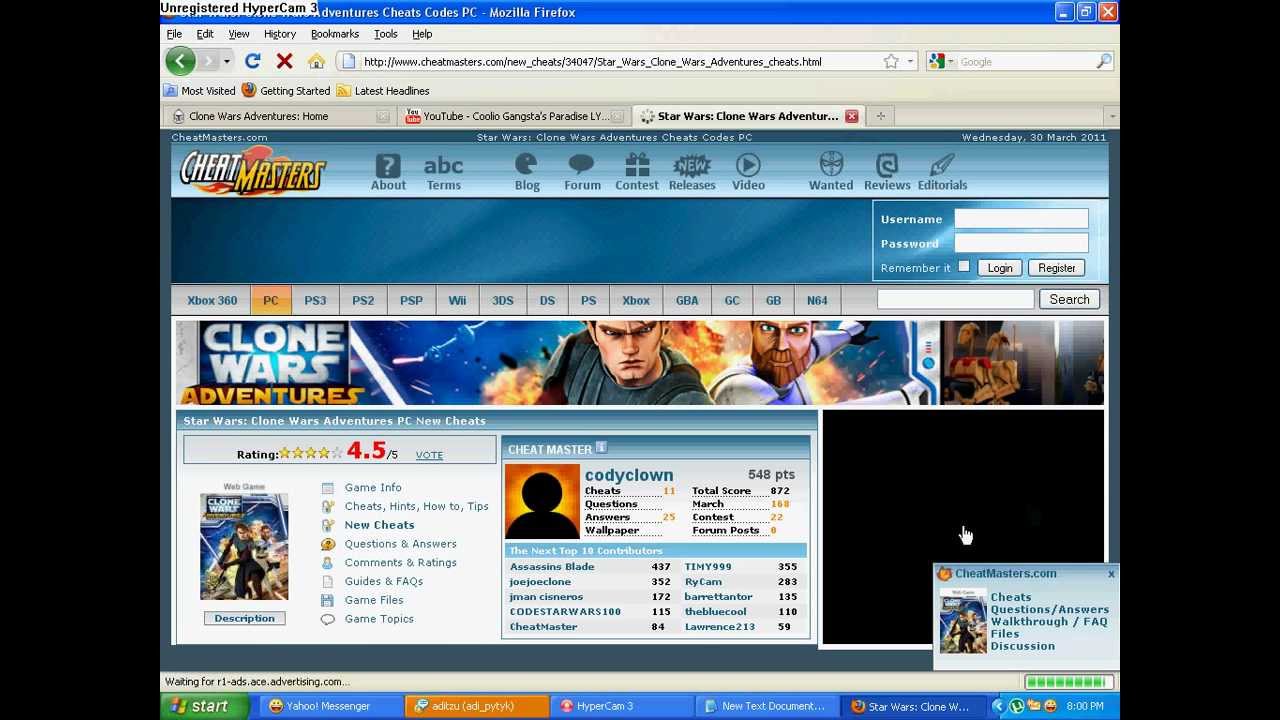
Task: Open codyclown profile name link
Action: pos(629,475)
